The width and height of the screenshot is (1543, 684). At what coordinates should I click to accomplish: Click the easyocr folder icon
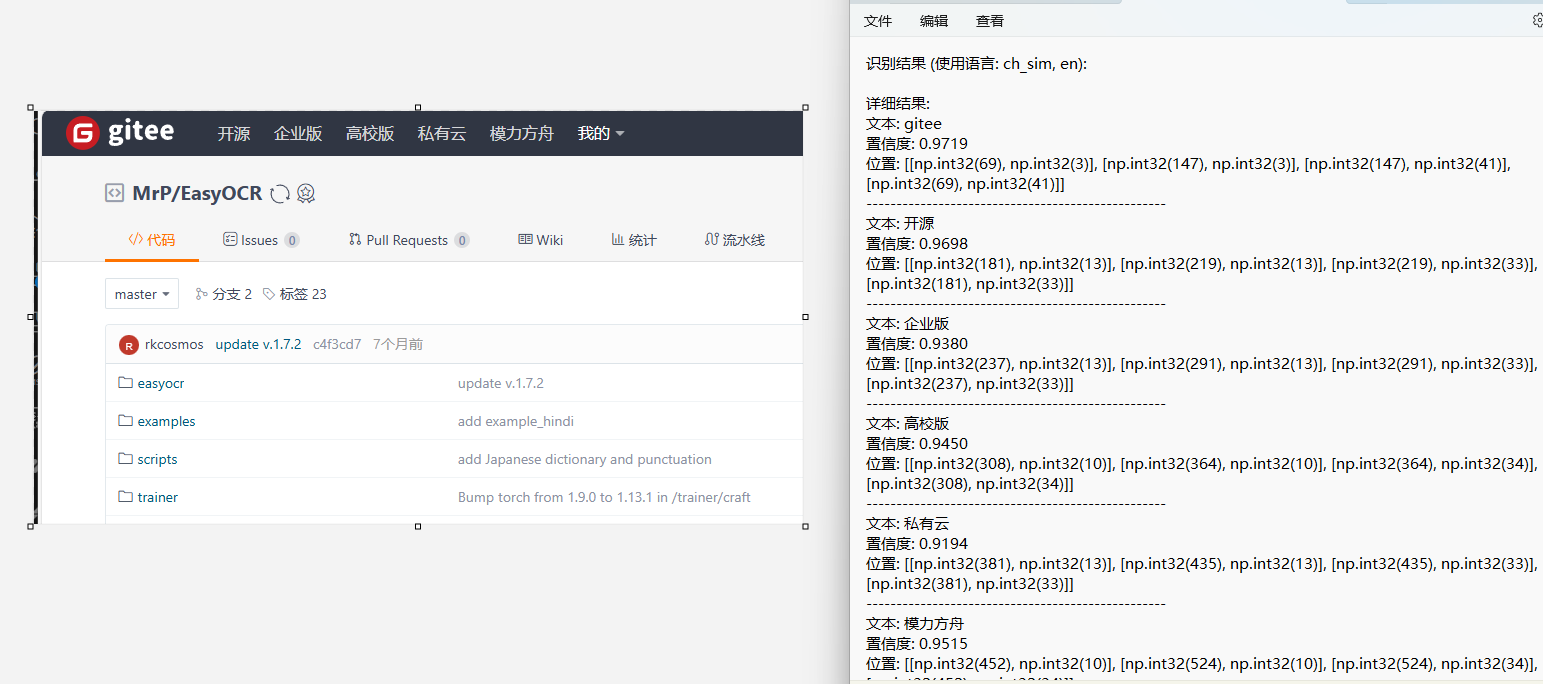[x=125, y=382]
